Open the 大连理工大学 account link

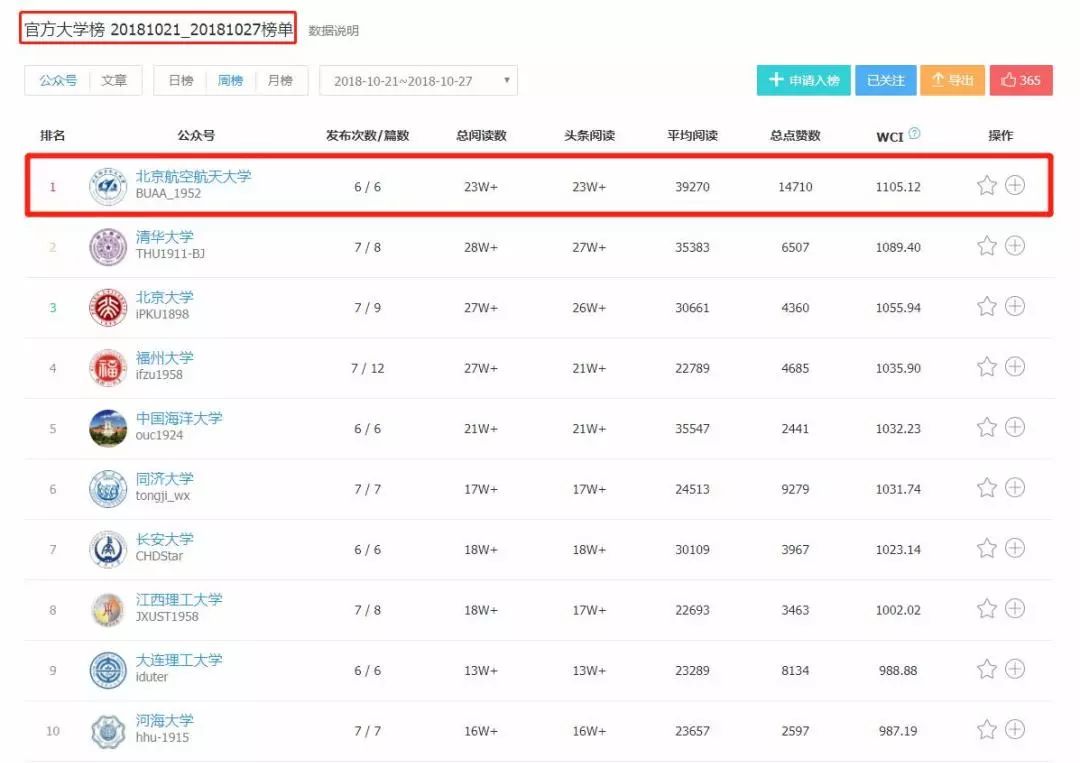click(179, 660)
